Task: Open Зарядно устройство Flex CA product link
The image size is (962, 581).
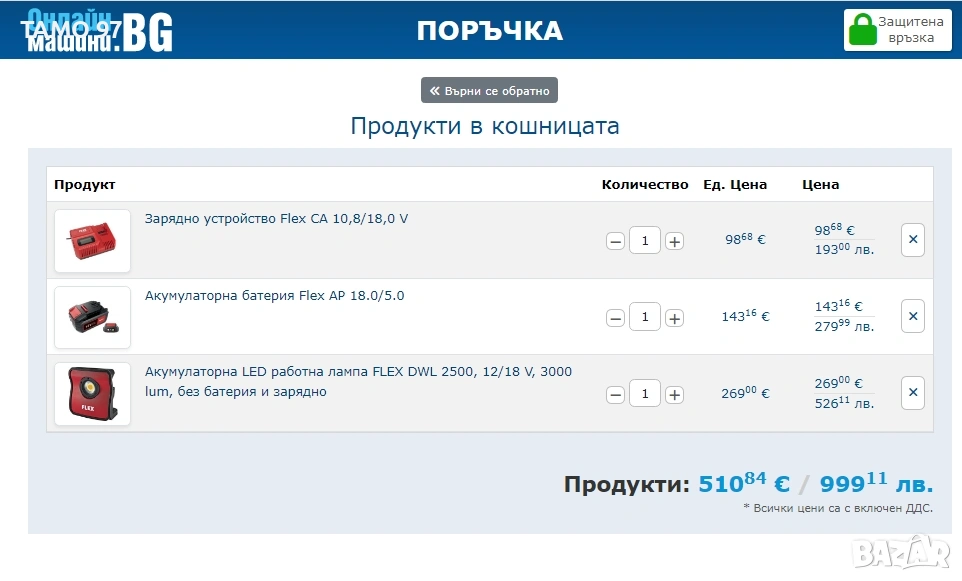Action: click(x=276, y=219)
